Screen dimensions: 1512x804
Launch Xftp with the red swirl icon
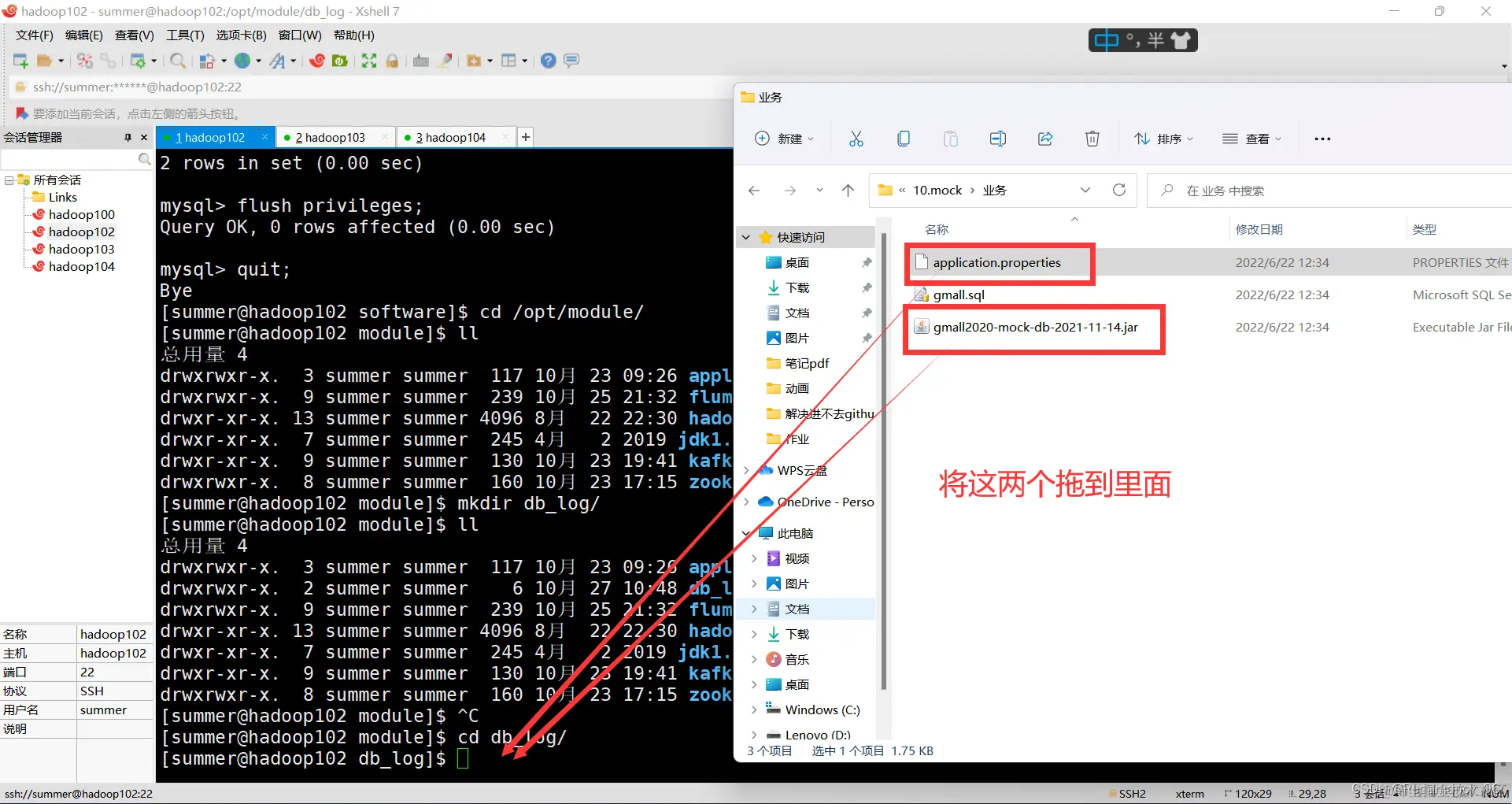click(x=317, y=61)
